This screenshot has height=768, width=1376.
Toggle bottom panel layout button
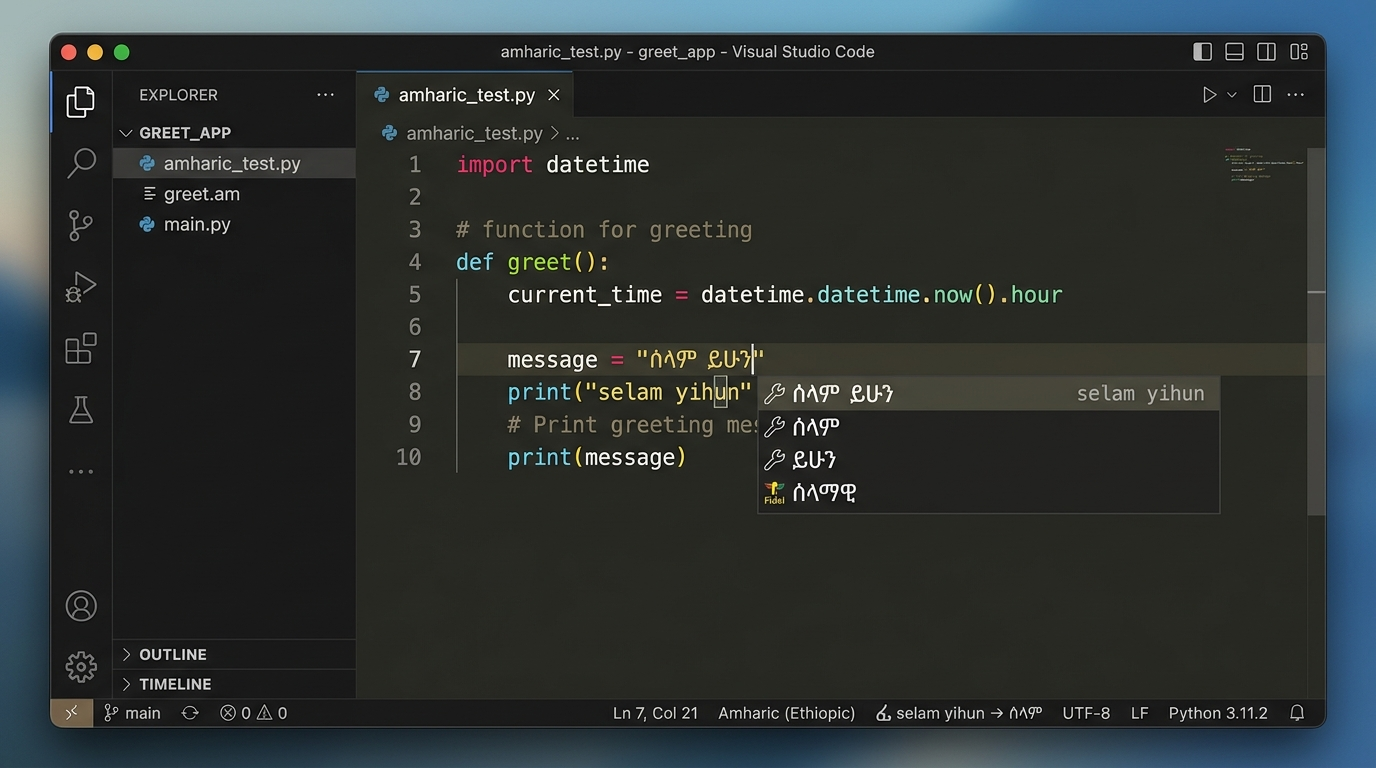[1235, 52]
